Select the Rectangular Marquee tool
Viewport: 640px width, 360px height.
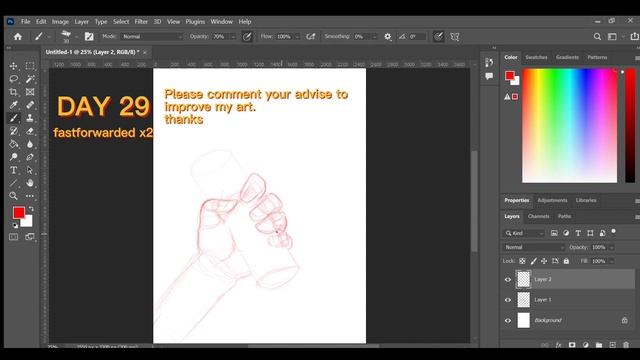coord(30,66)
